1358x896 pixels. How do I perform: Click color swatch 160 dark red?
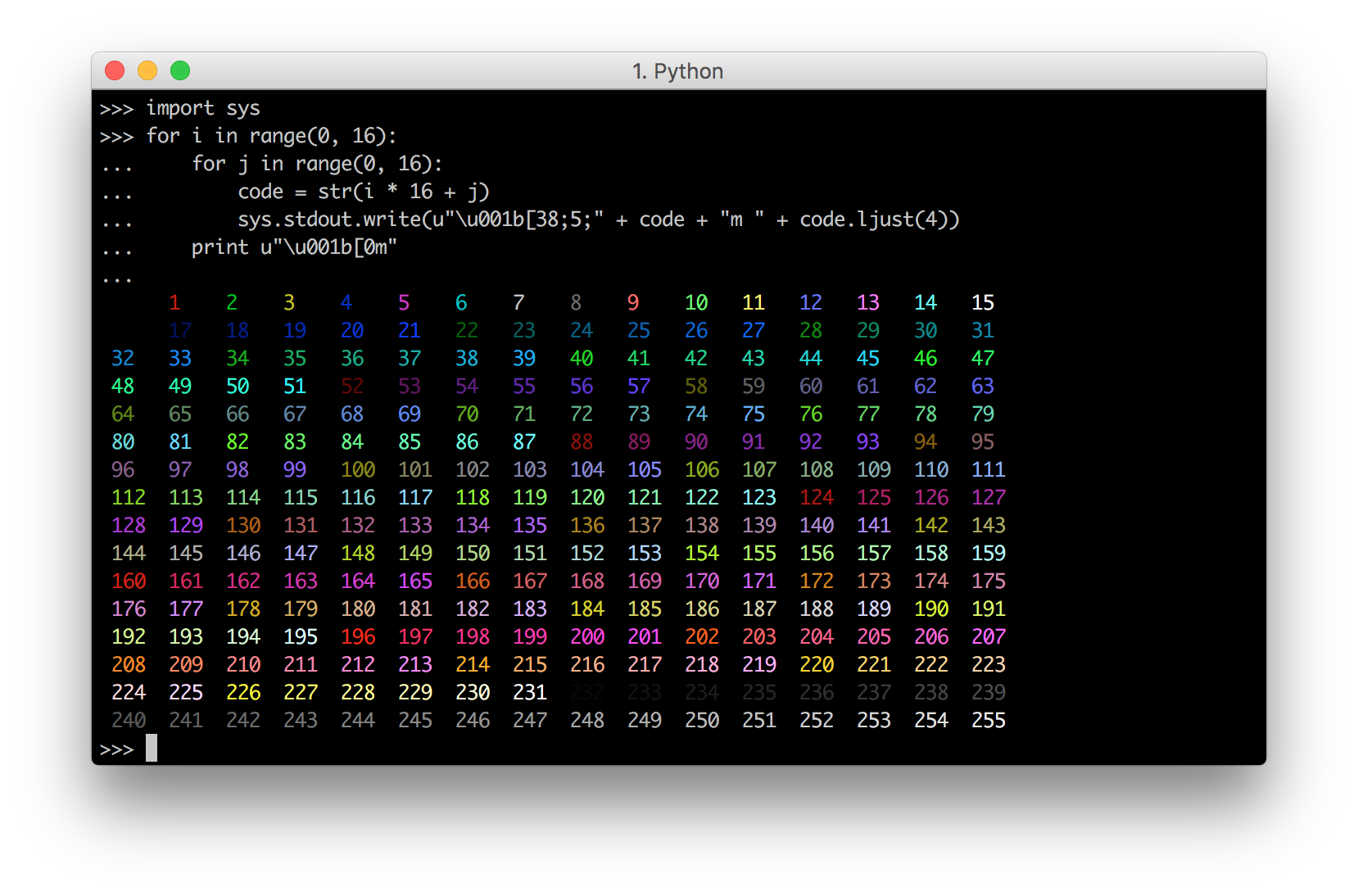click(x=129, y=581)
